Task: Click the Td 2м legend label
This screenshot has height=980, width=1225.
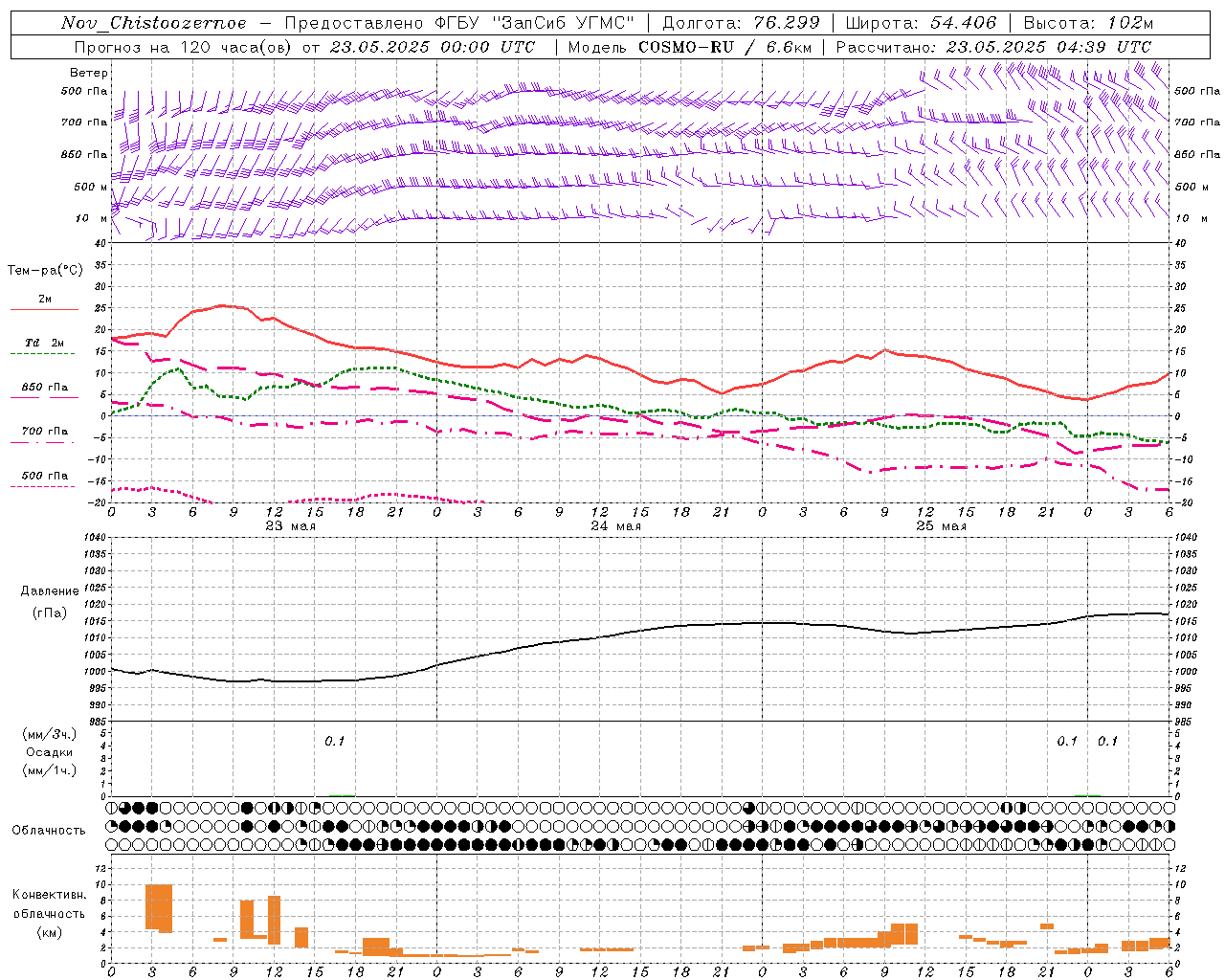Action: [44, 343]
